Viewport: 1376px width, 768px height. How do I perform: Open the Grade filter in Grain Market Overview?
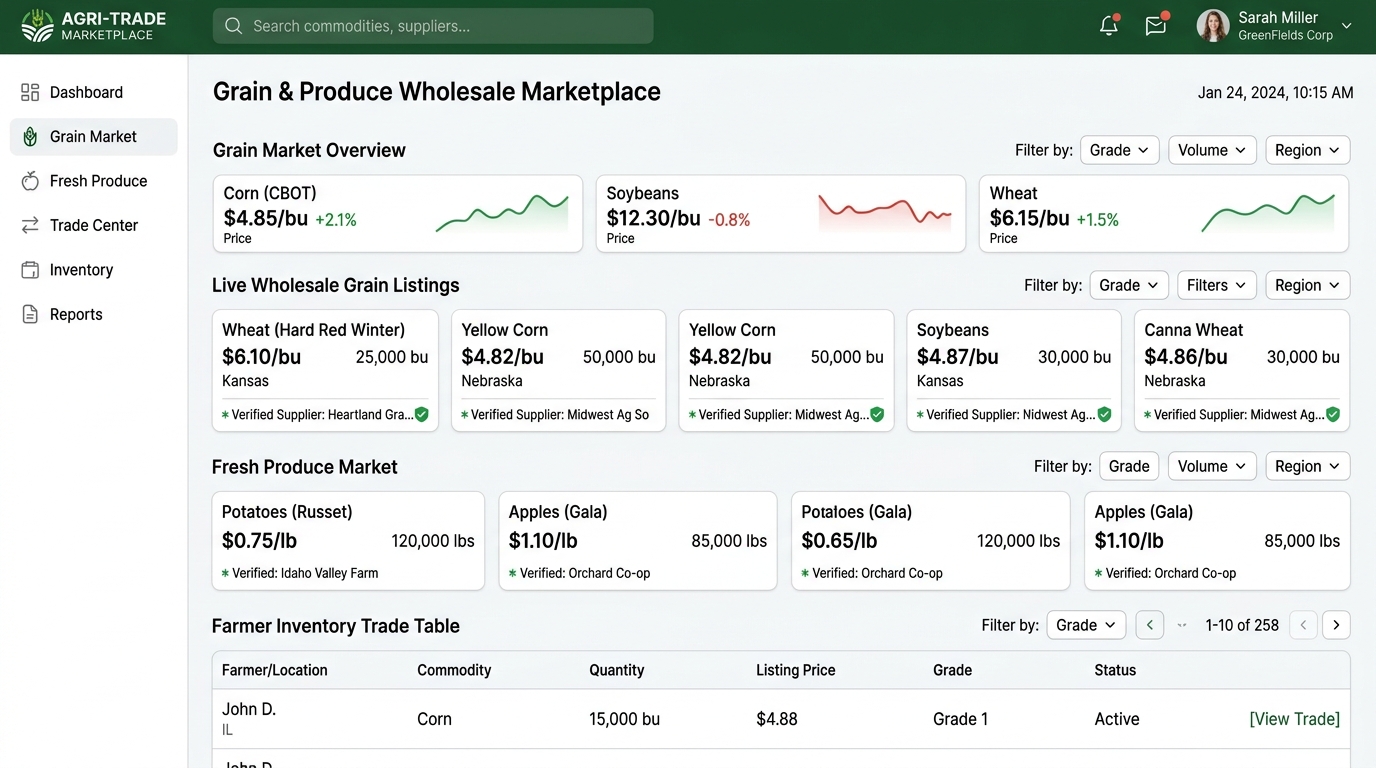(1120, 150)
